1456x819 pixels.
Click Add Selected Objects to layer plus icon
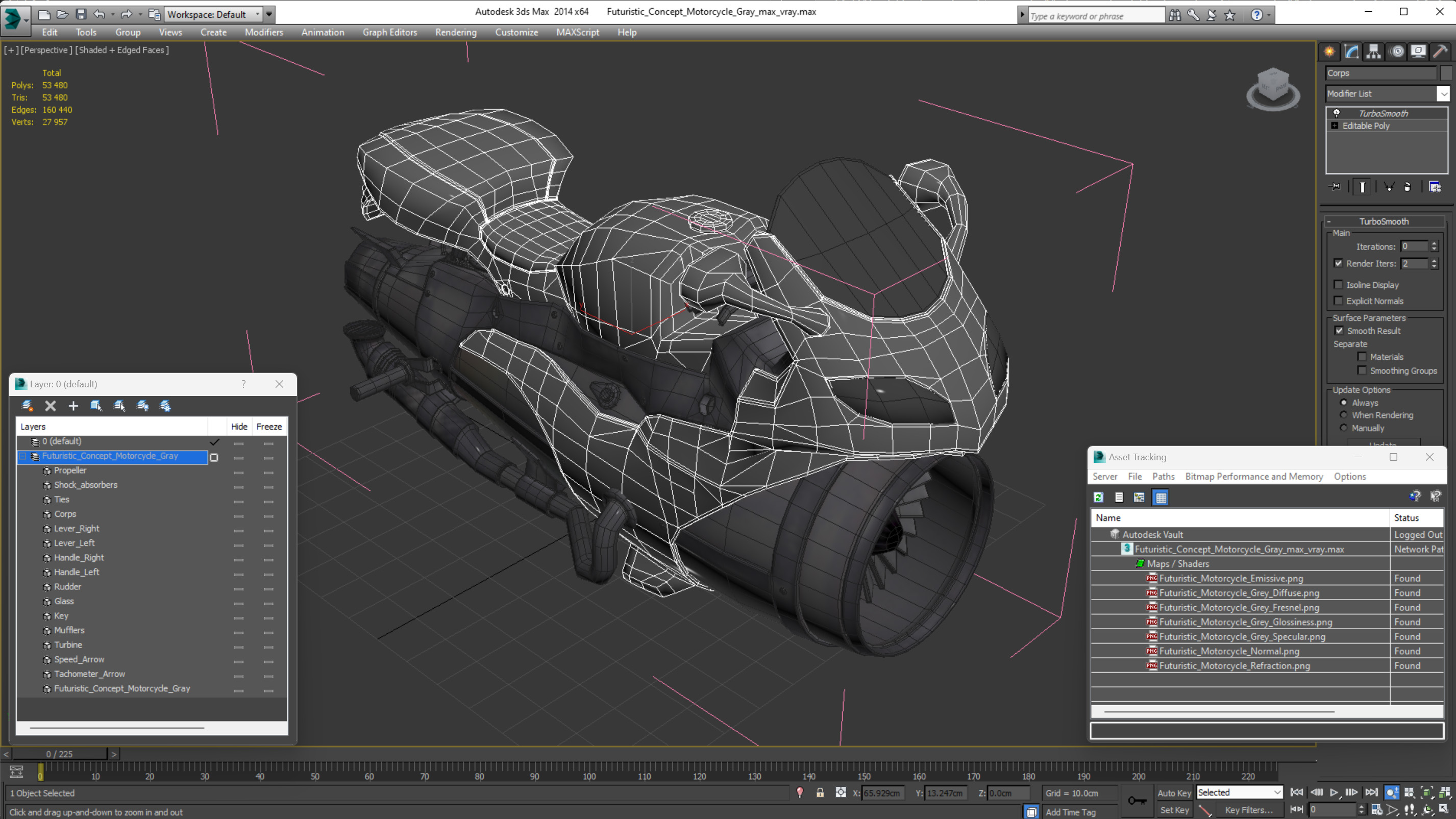[73, 406]
